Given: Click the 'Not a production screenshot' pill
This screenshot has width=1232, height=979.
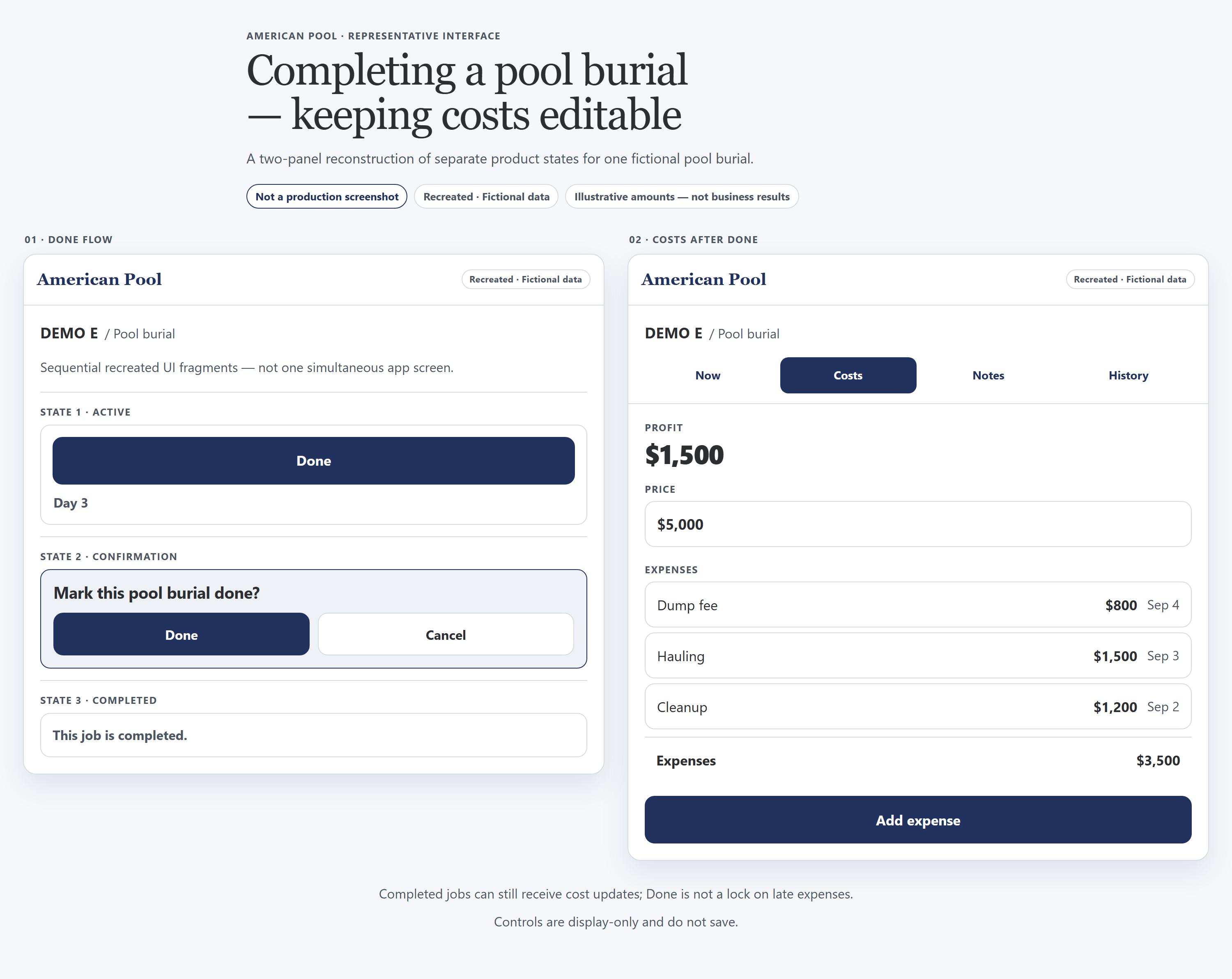Looking at the screenshot, I should [327, 197].
